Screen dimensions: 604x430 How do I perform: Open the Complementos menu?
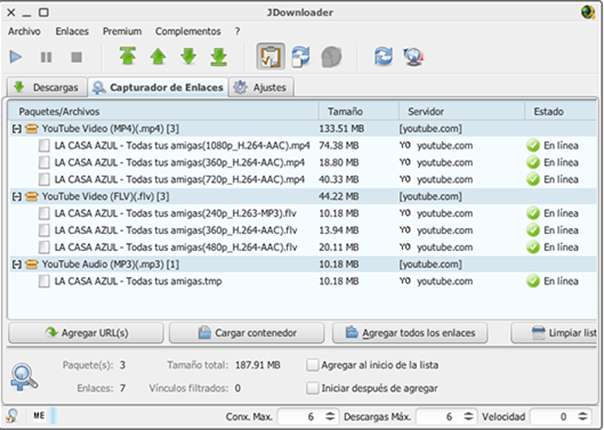pyautogui.click(x=188, y=31)
